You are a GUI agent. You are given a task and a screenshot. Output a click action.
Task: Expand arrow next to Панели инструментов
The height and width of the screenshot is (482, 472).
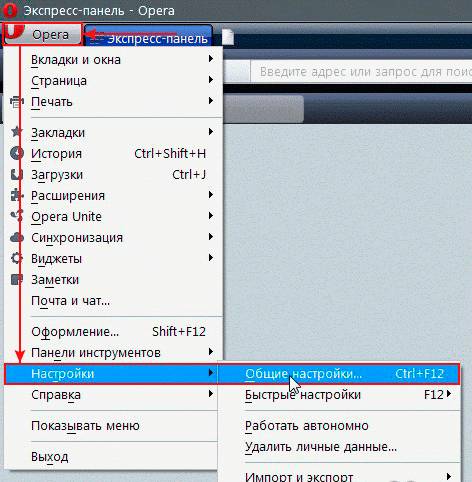pos(211,352)
